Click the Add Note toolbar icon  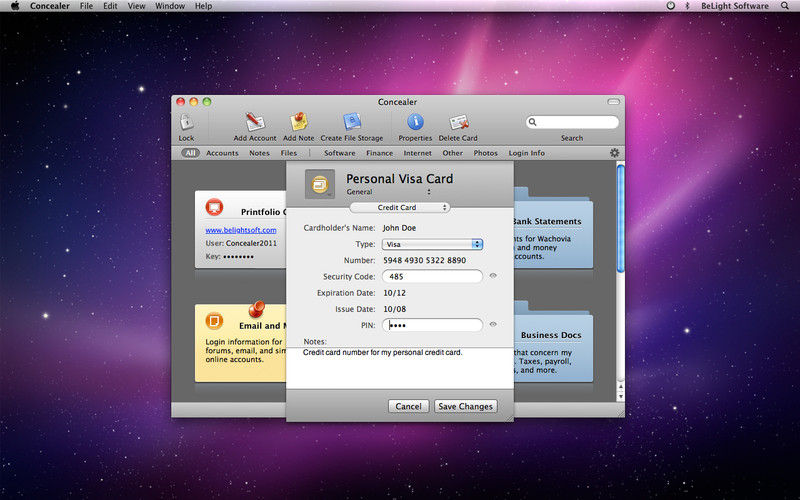click(x=298, y=122)
